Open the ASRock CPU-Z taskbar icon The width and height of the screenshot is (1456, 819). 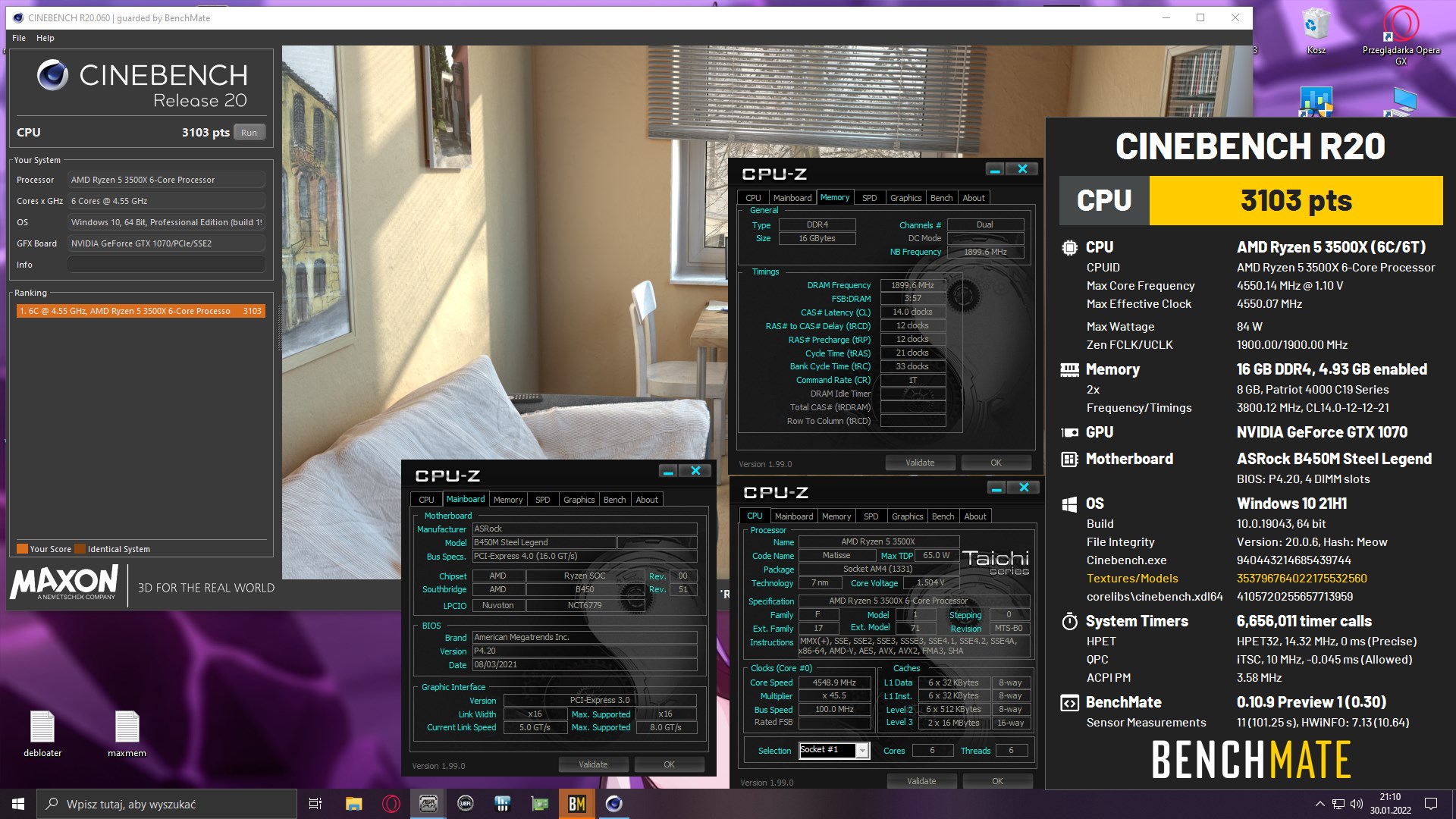point(428,804)
